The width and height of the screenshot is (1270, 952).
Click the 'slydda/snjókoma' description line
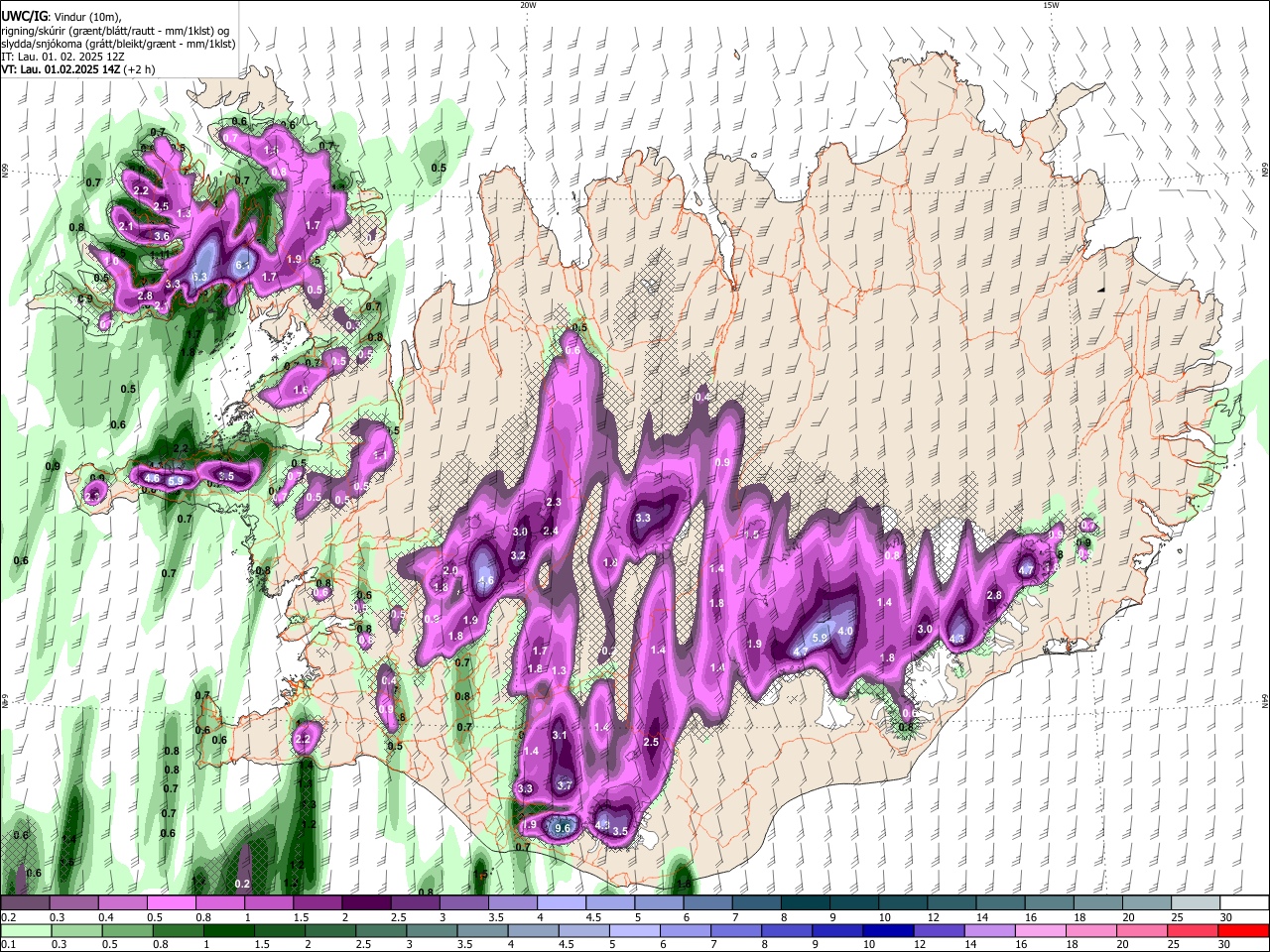[118, 44]
